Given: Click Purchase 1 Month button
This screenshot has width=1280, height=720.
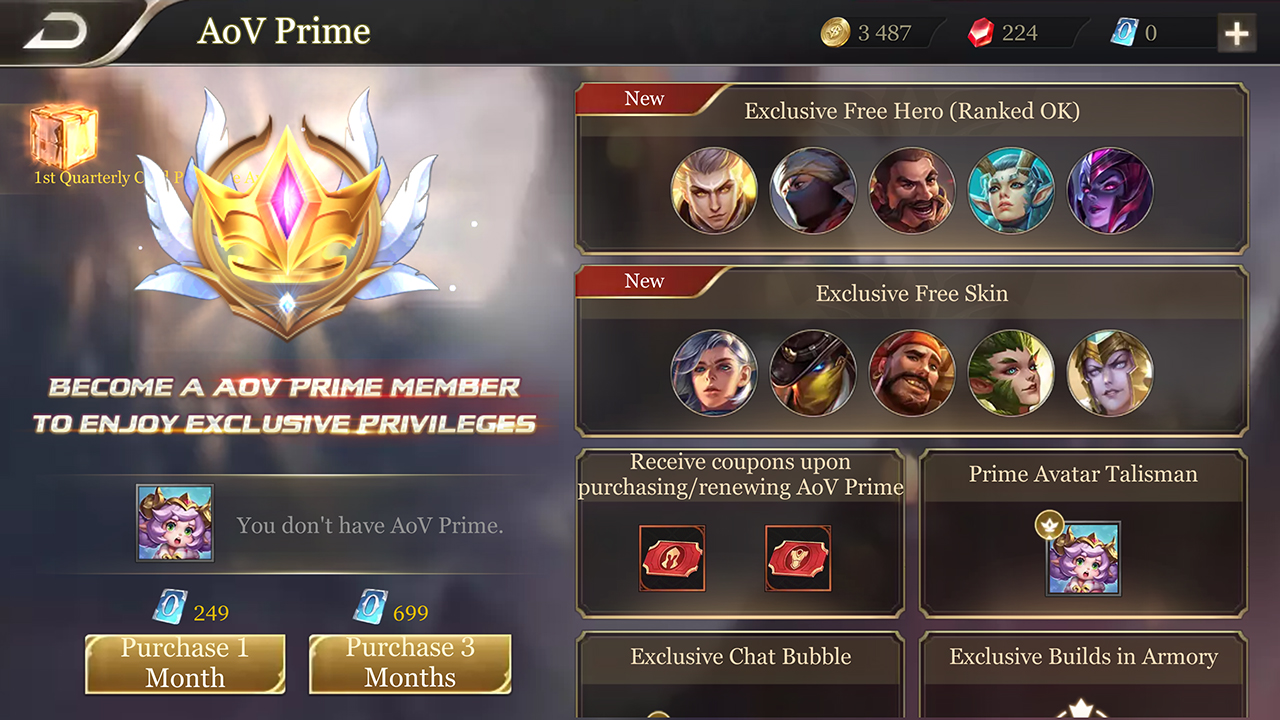Looking at the screenshot, I should coord(185,663).
